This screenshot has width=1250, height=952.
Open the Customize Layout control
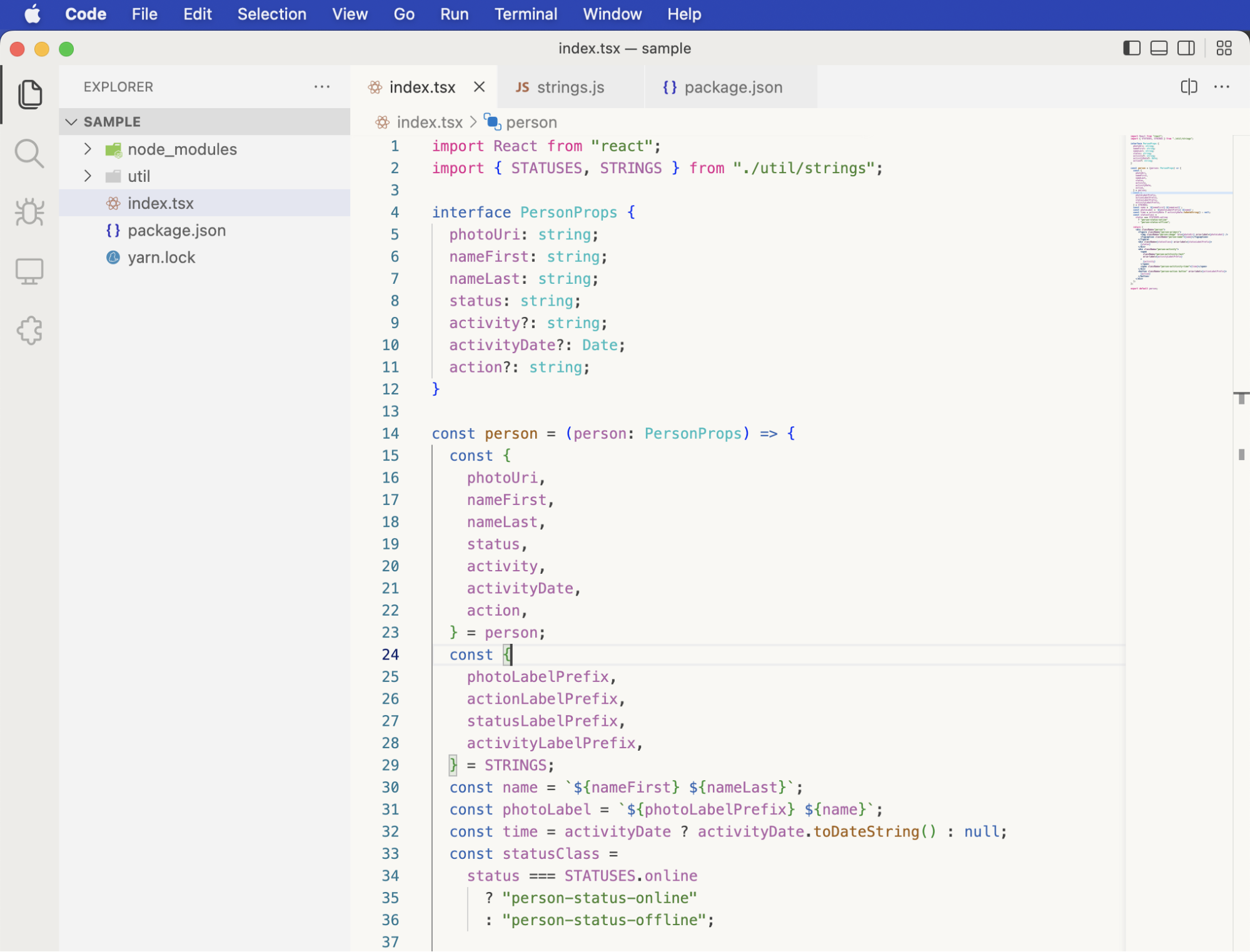(1224, 48)
